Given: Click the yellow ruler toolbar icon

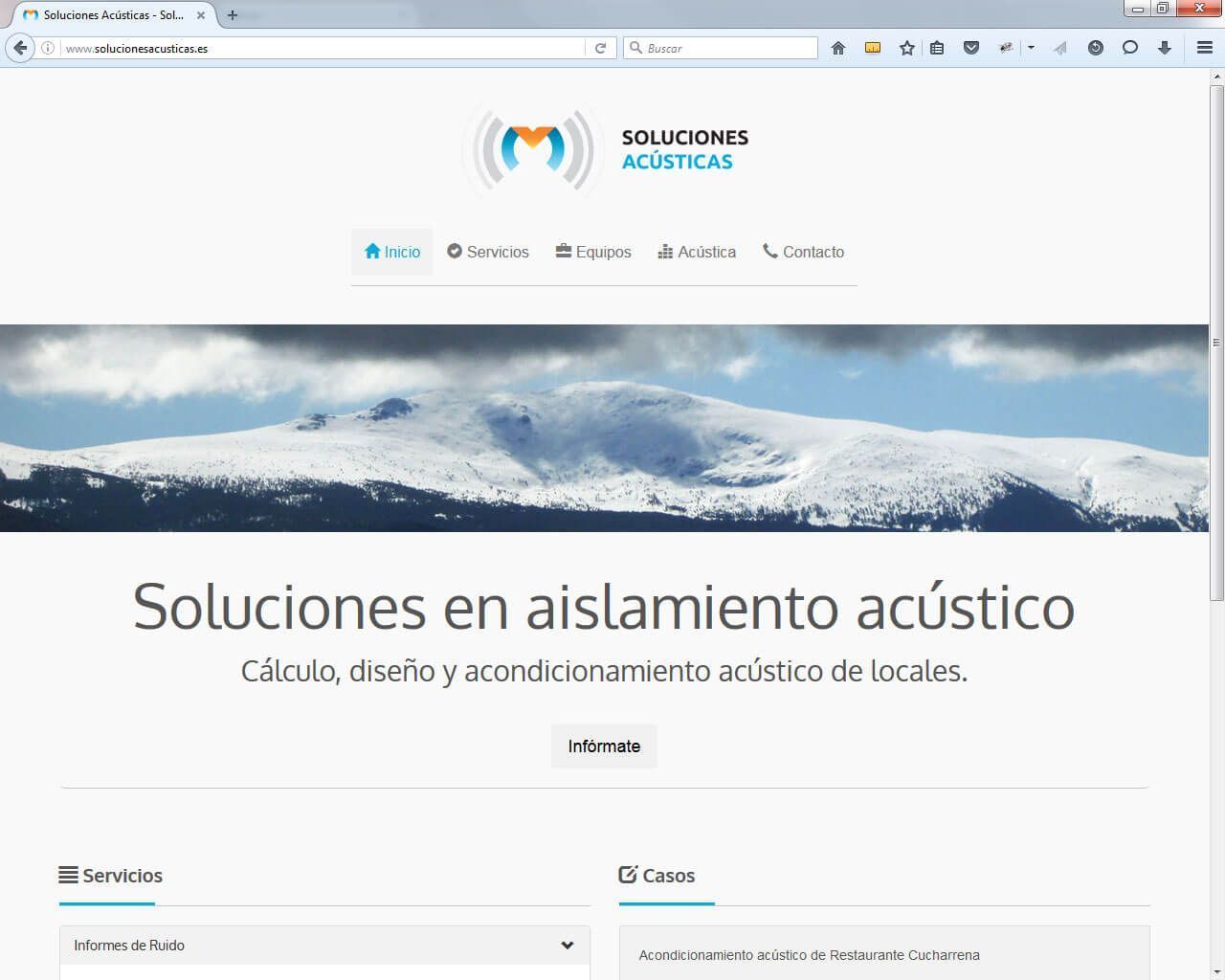Looking at the screenshot, I should coord(873,47).
